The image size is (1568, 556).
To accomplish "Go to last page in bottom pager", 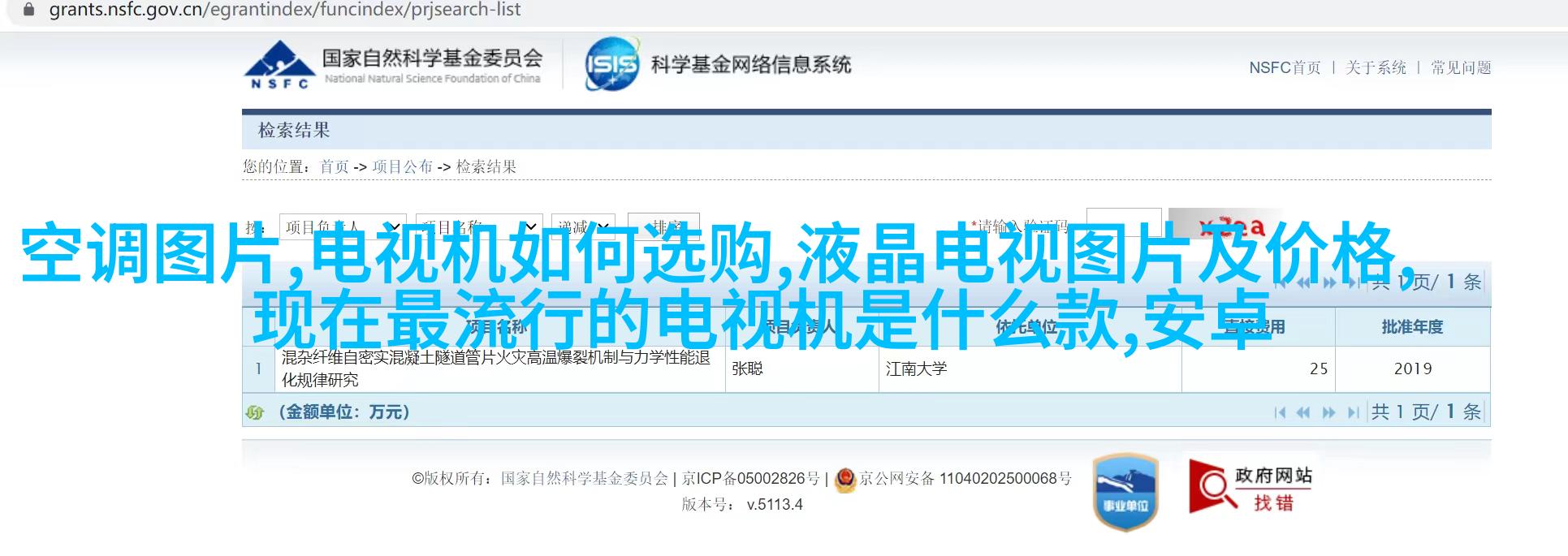I will 1353,412.
